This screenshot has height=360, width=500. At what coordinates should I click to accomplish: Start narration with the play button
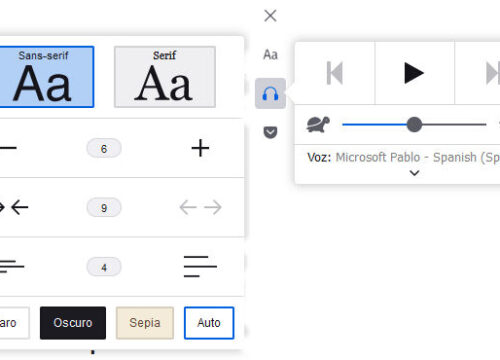(x=414, y=73)
